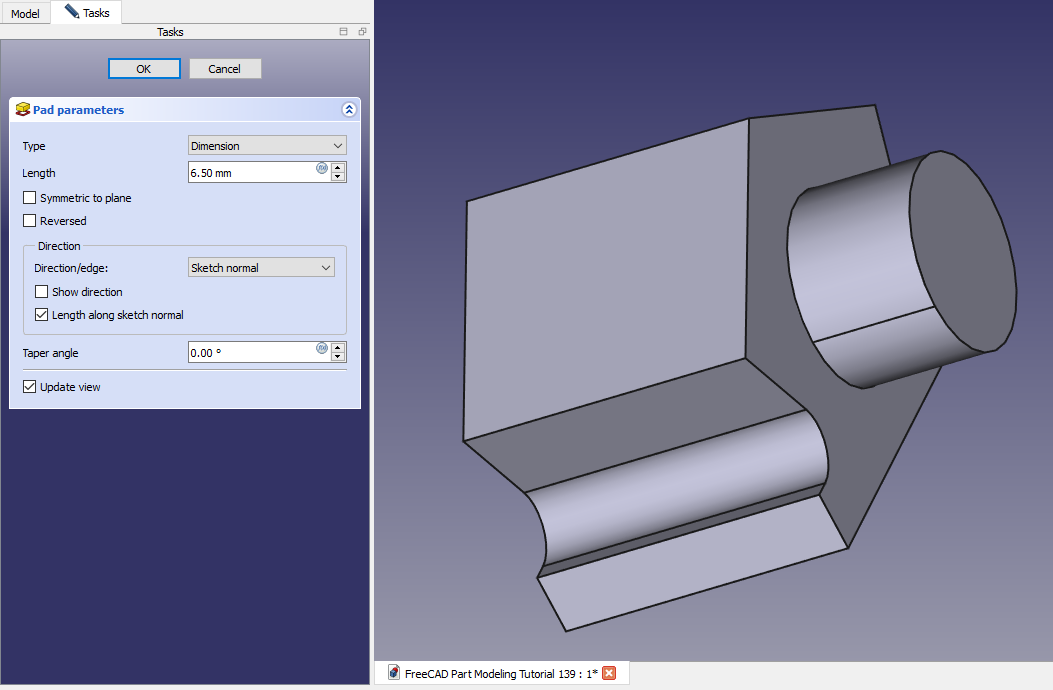Uncheck the Update view option
The height and width of the screenshot is (690, 1053).
pos(30,387)
